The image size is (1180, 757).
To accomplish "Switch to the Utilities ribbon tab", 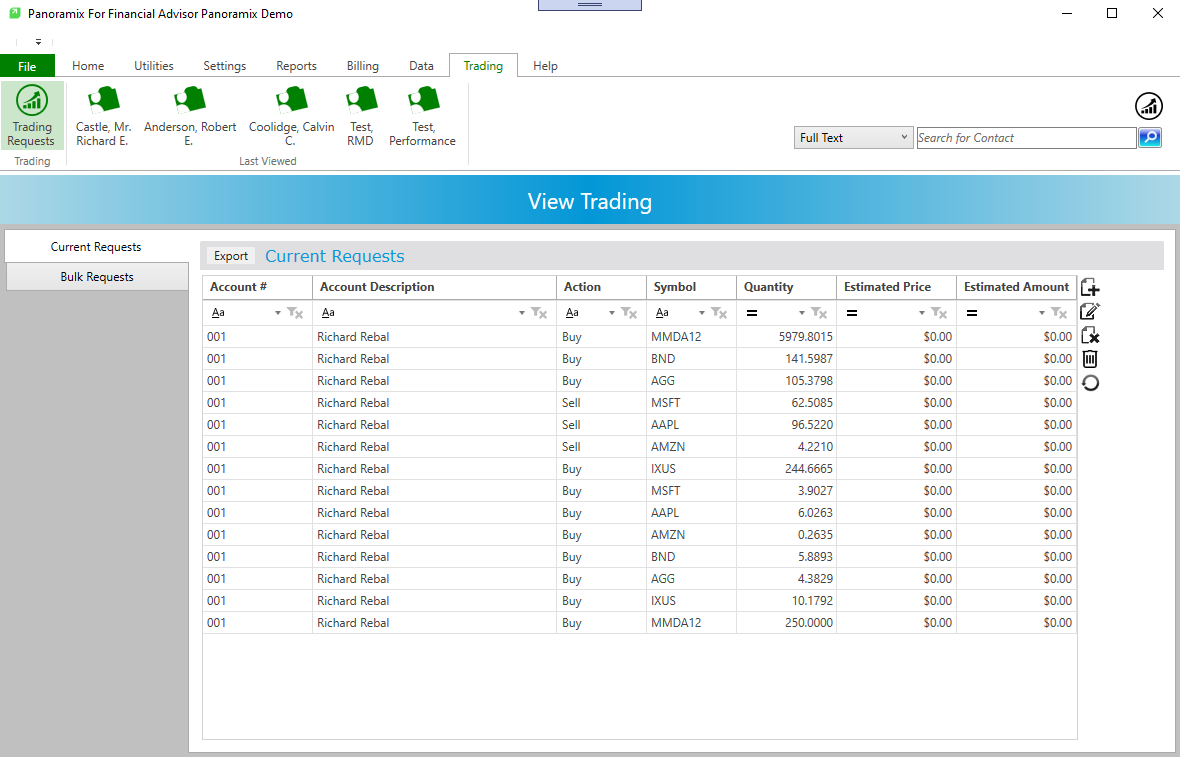I will coord(154,66).
